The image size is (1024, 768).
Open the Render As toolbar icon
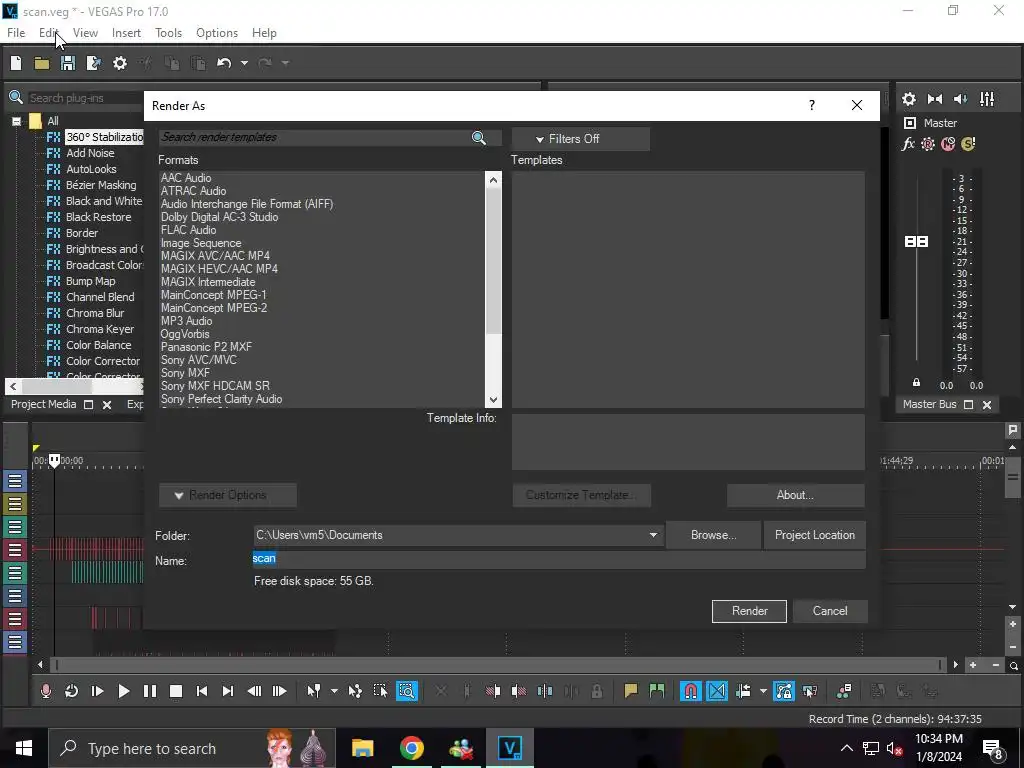coord(93,63)
